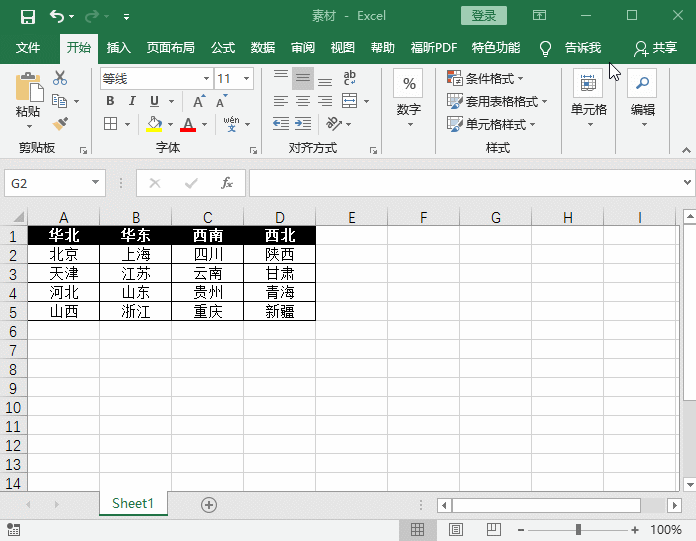Switch to Page Break Preview icon

494,529
